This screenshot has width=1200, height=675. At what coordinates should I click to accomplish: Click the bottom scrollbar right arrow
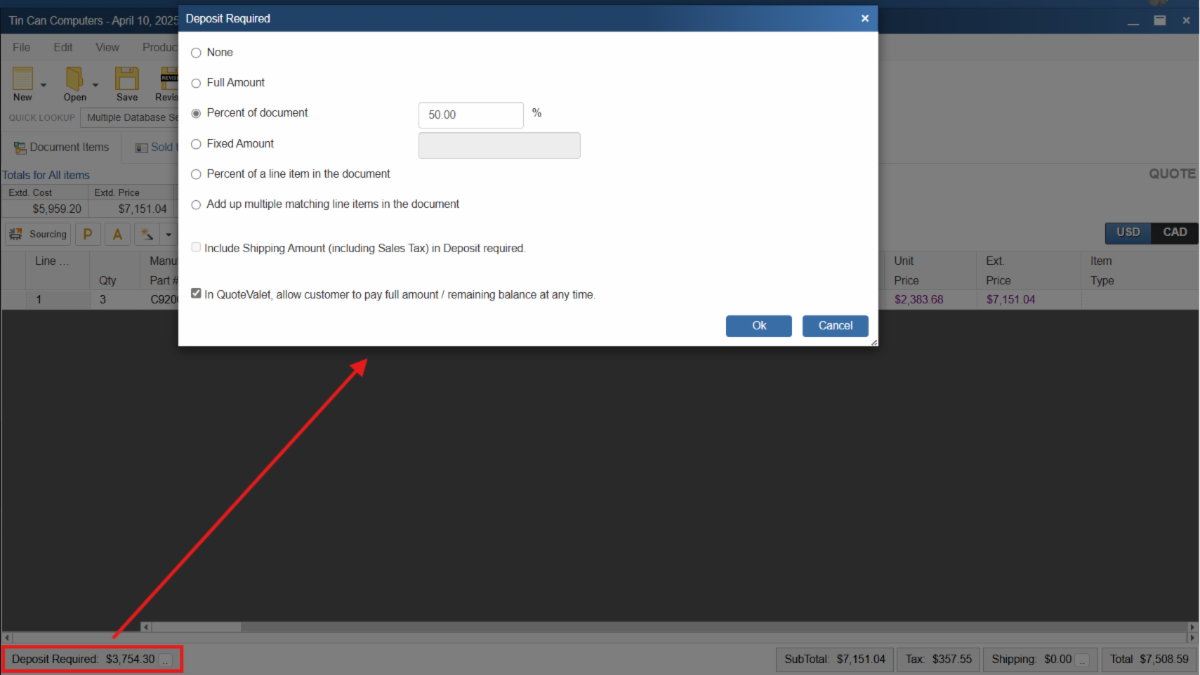pos(1193,637)
